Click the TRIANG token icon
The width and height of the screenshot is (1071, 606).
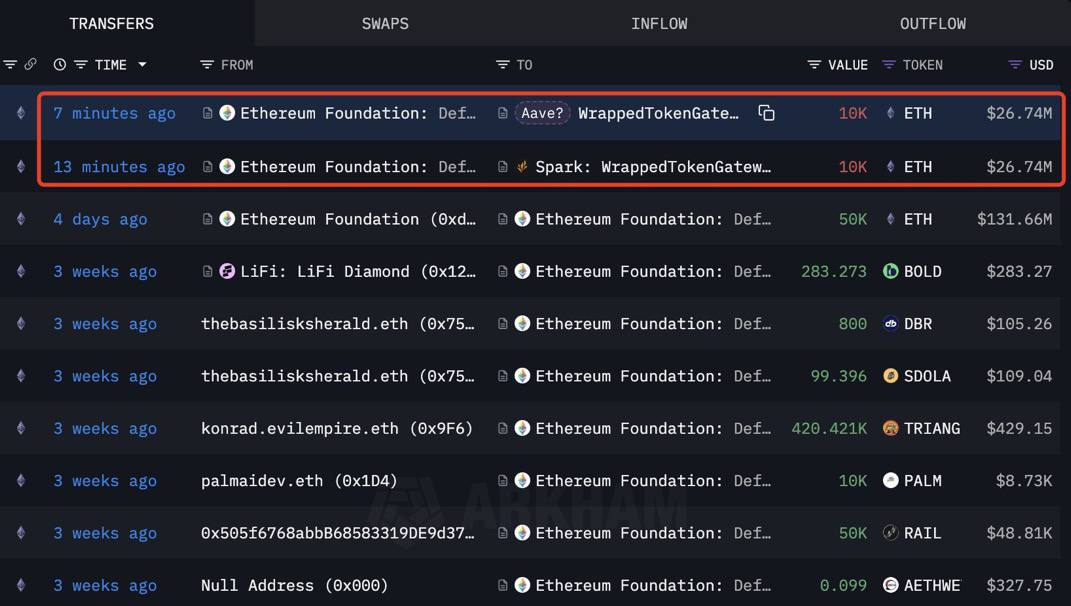[x=891, y=428]
